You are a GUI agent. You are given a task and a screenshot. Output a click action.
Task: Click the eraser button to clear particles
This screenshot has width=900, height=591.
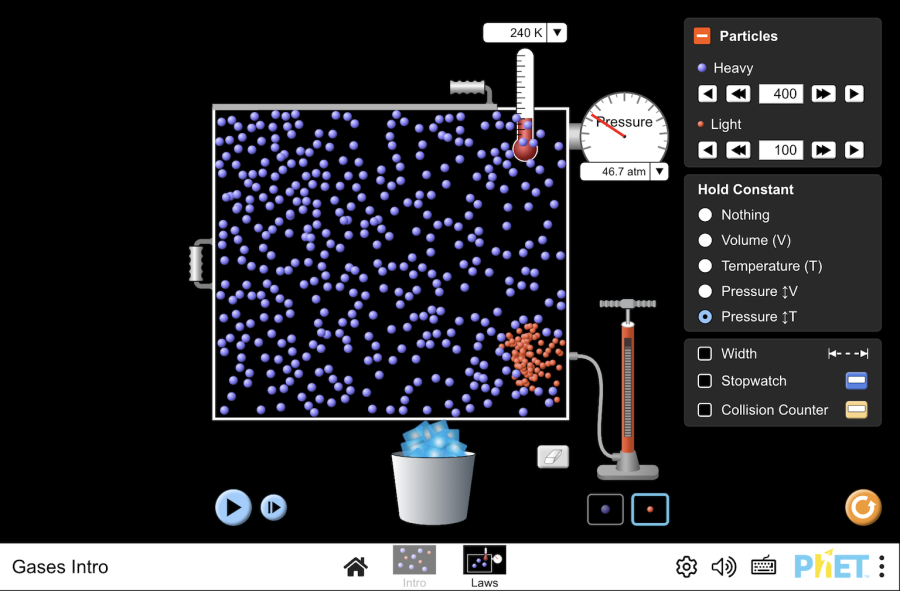553,457
